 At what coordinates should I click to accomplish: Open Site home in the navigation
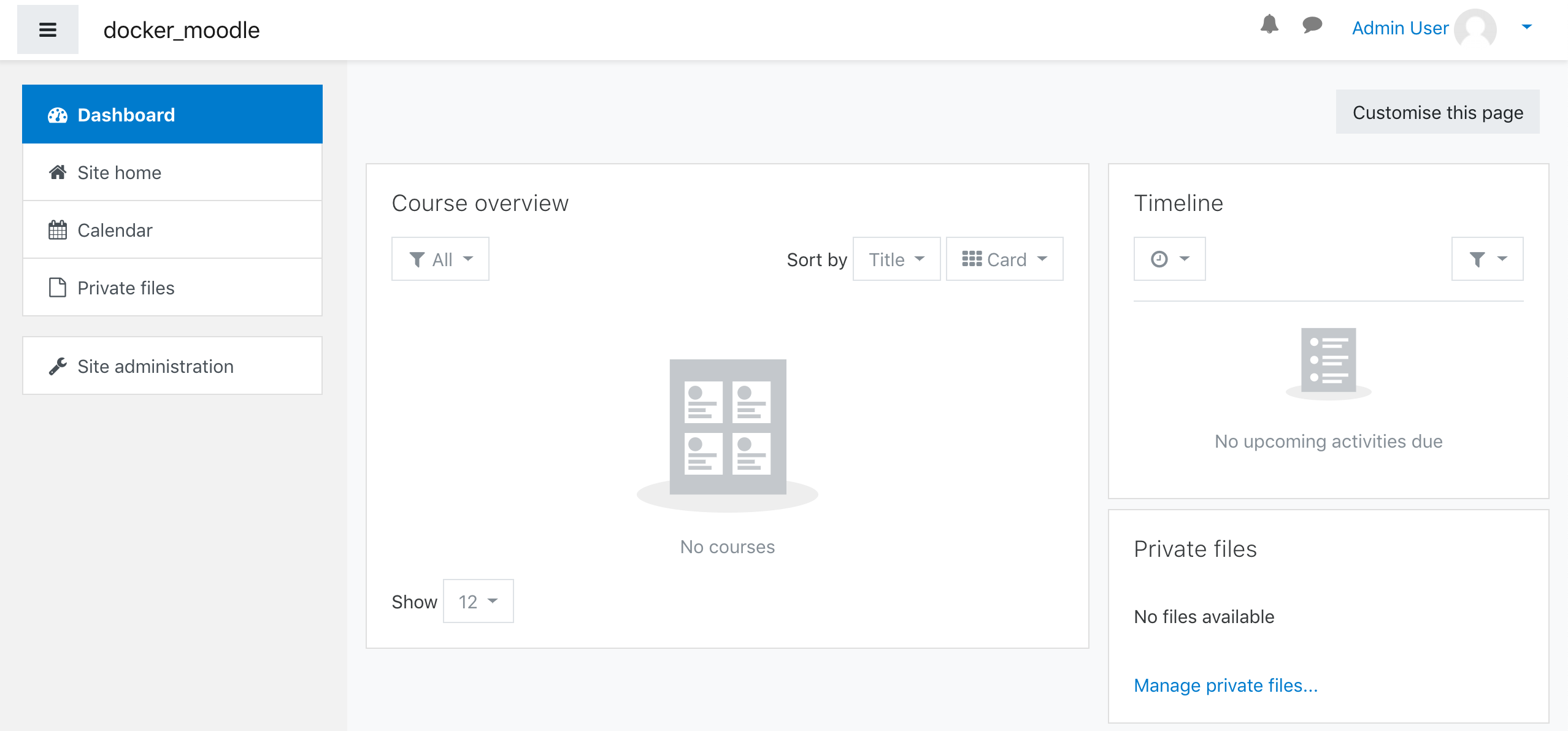coord(172,173)
